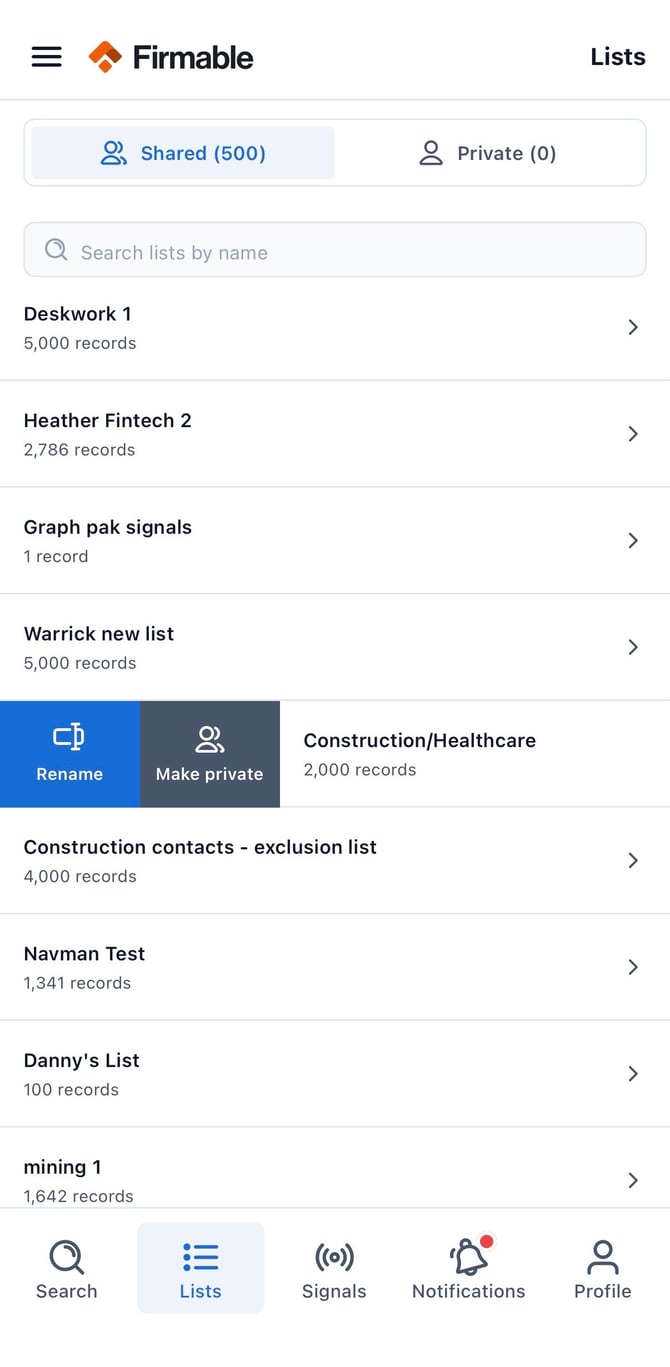
Task: Make Construction/Healthcare list private
Action: pos(210,754)
